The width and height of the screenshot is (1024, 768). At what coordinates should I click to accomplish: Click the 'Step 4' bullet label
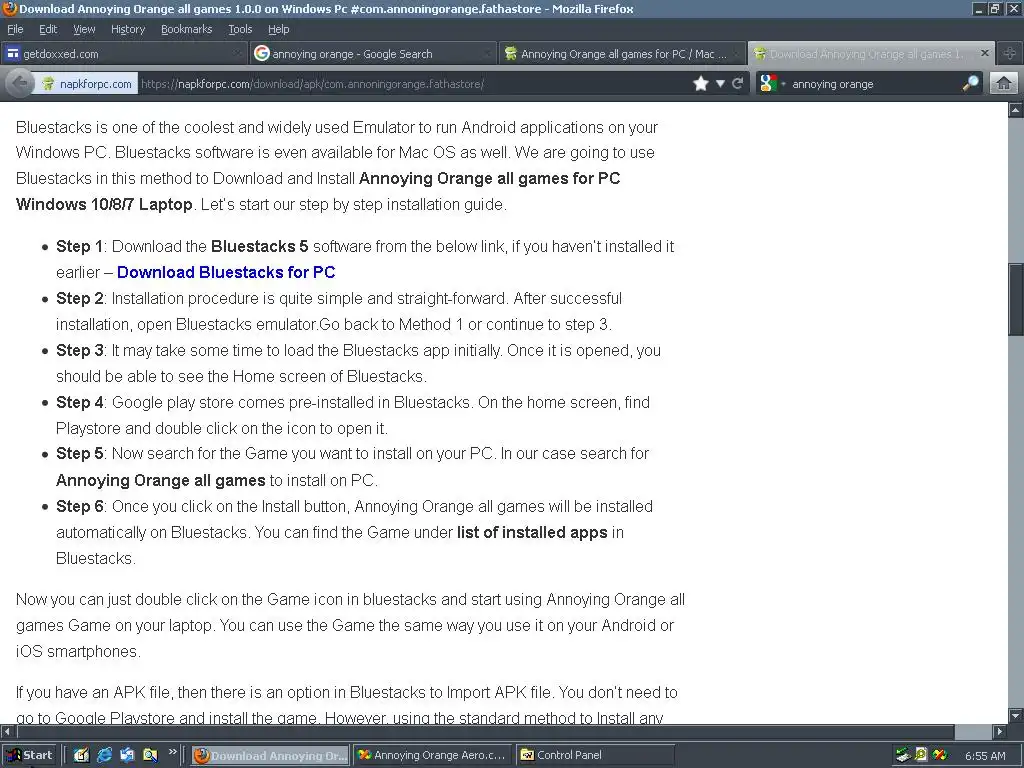(x=80, y=402)
